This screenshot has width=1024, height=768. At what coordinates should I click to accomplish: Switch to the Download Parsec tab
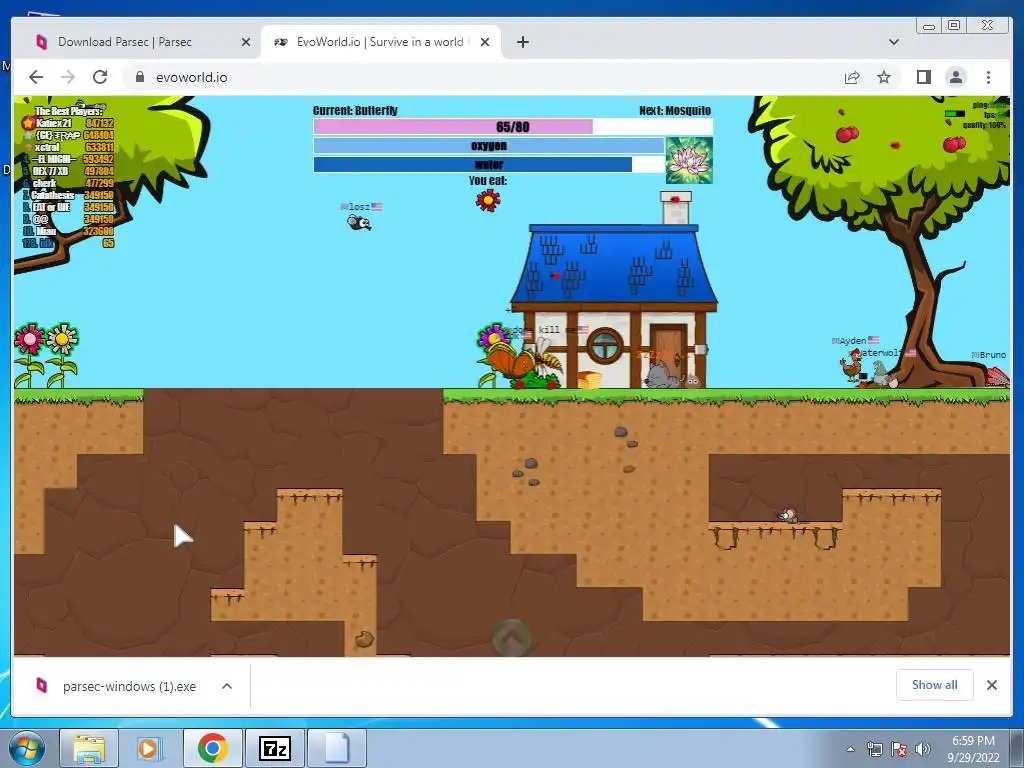pyautogui.click(x=125, y=42)
